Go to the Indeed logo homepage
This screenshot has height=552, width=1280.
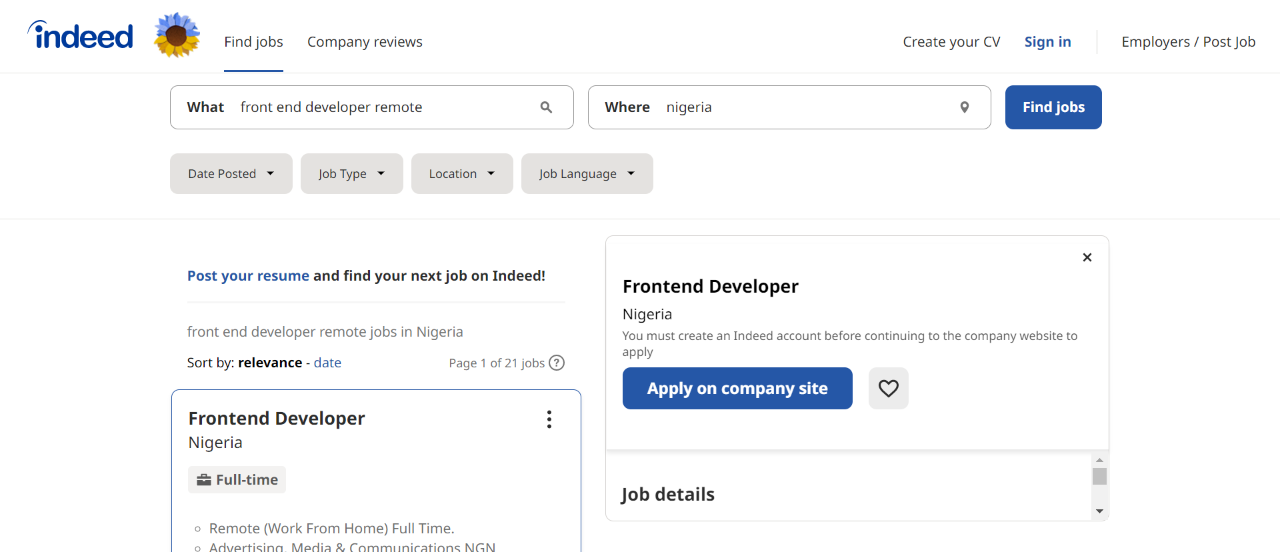coord(80,36)
